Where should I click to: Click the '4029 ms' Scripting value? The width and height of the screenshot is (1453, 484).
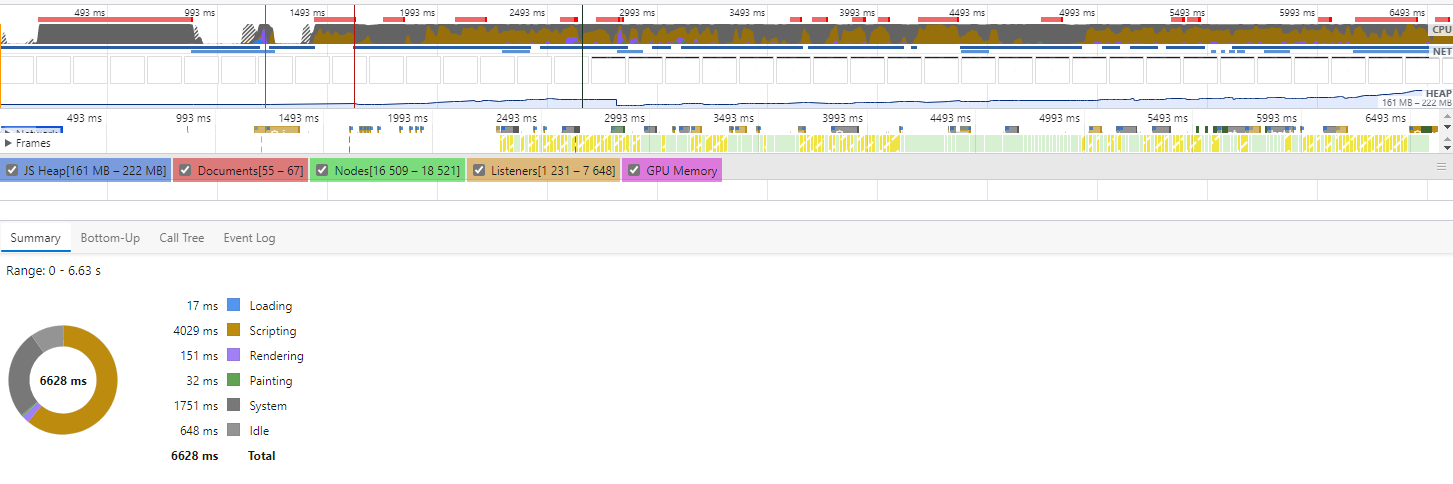click(x=195, y=330)
